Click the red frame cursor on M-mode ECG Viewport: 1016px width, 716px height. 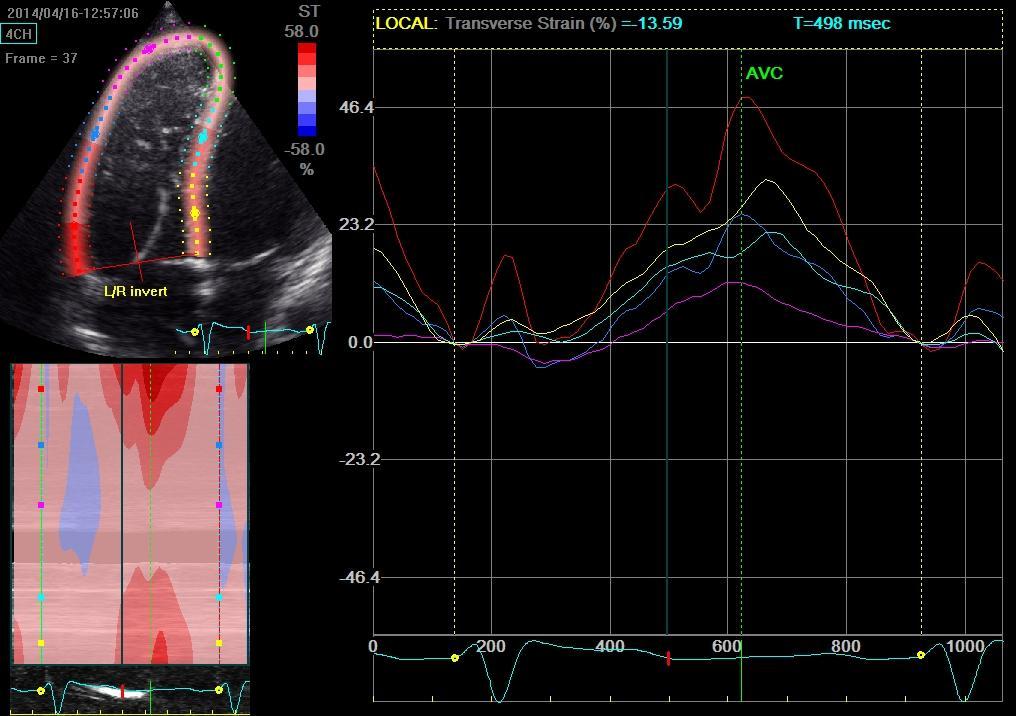[122, 690]
